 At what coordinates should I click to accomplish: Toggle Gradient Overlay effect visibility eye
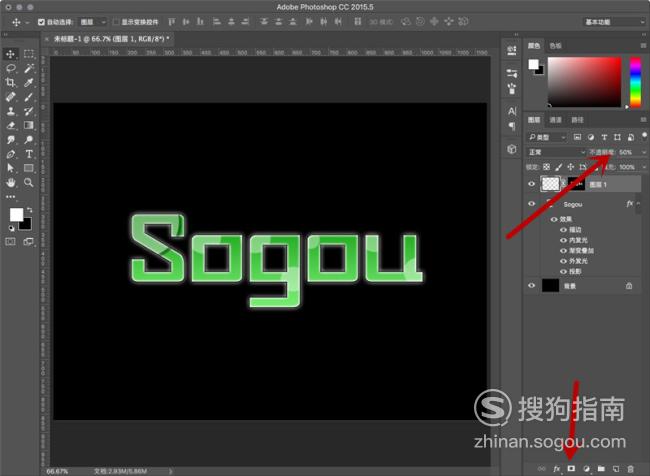(x=563, y=250)
